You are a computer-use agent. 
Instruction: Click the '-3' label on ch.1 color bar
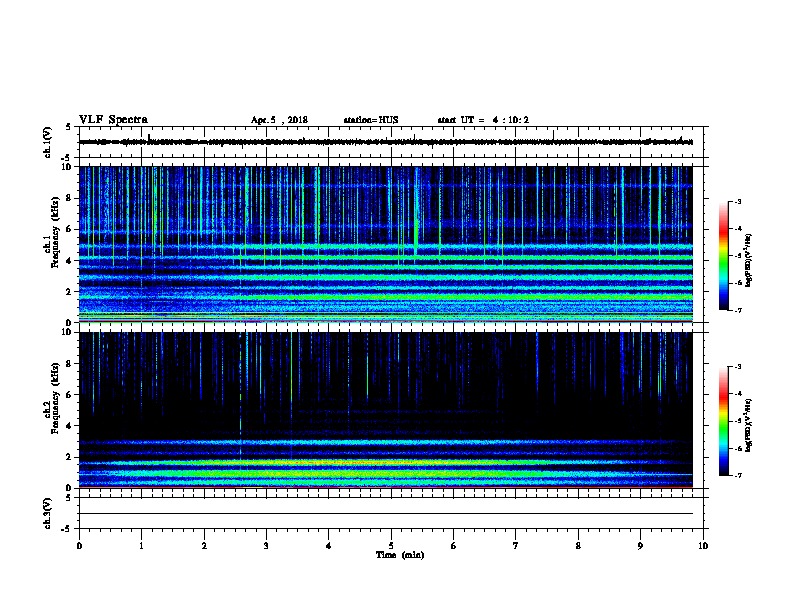click(x=737, y=201)
